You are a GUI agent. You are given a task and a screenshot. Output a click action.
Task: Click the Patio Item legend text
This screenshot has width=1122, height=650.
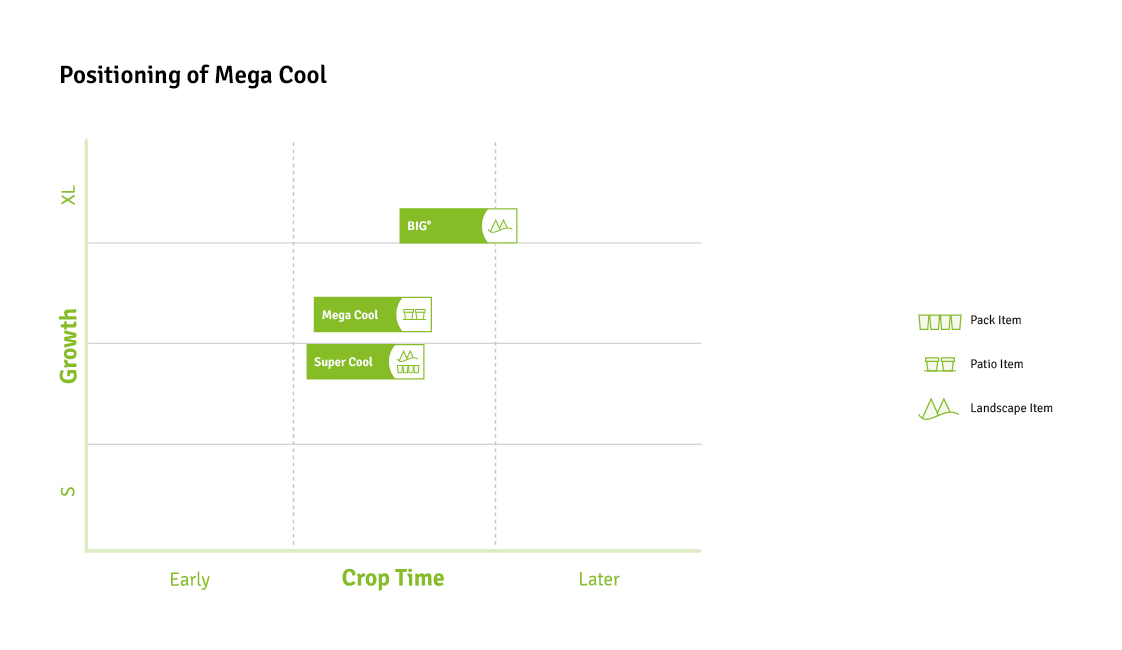point(996,364)
